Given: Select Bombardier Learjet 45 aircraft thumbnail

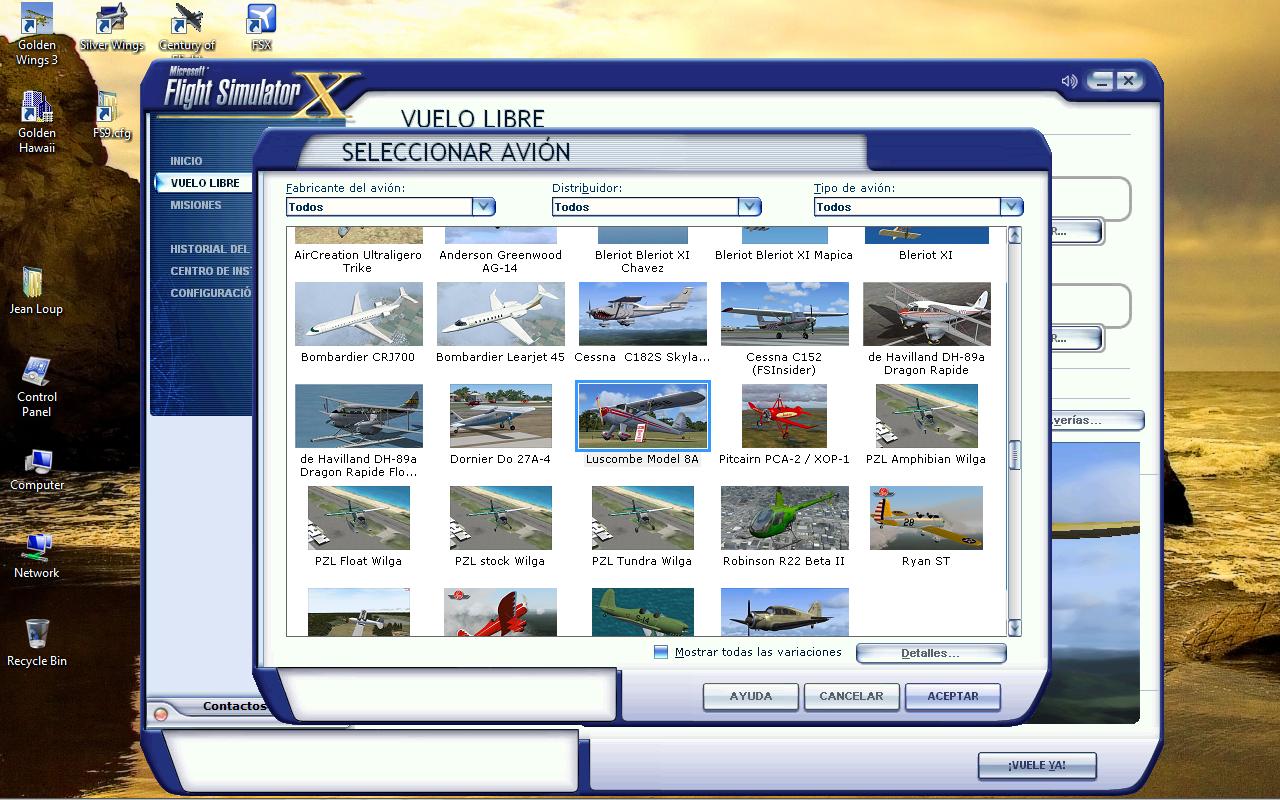Looking at the screenshot, I should [x=500, y=314].
